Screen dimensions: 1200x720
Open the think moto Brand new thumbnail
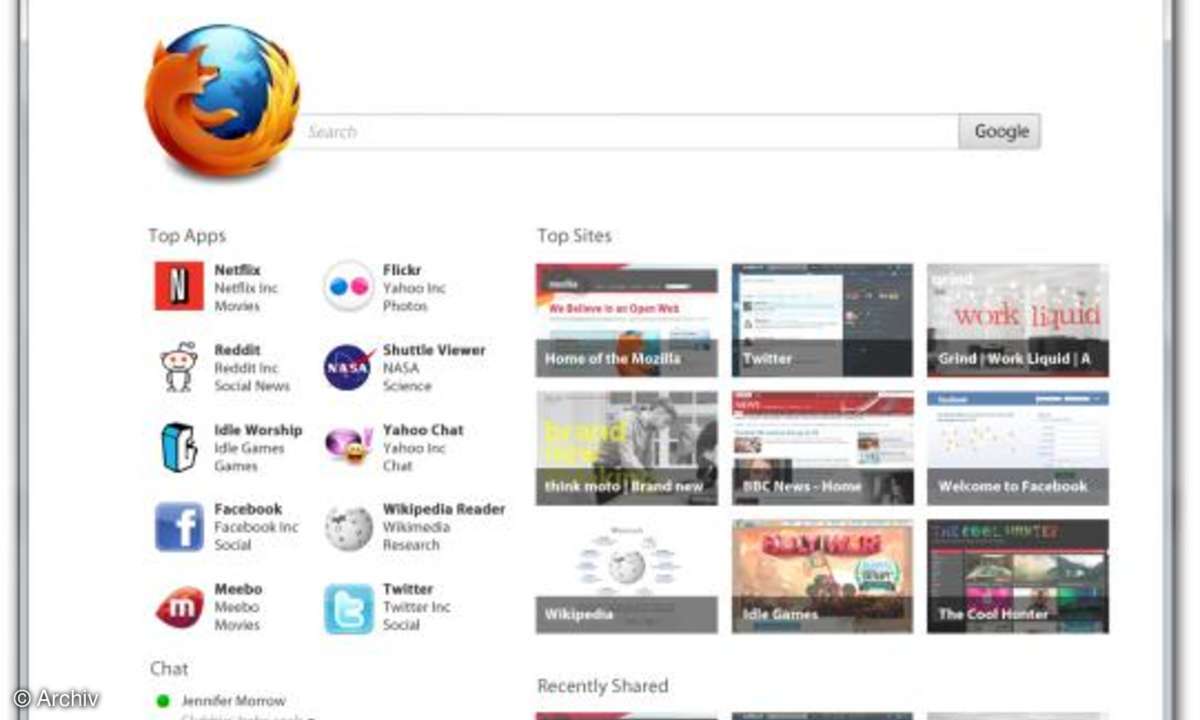coord(626,448)
